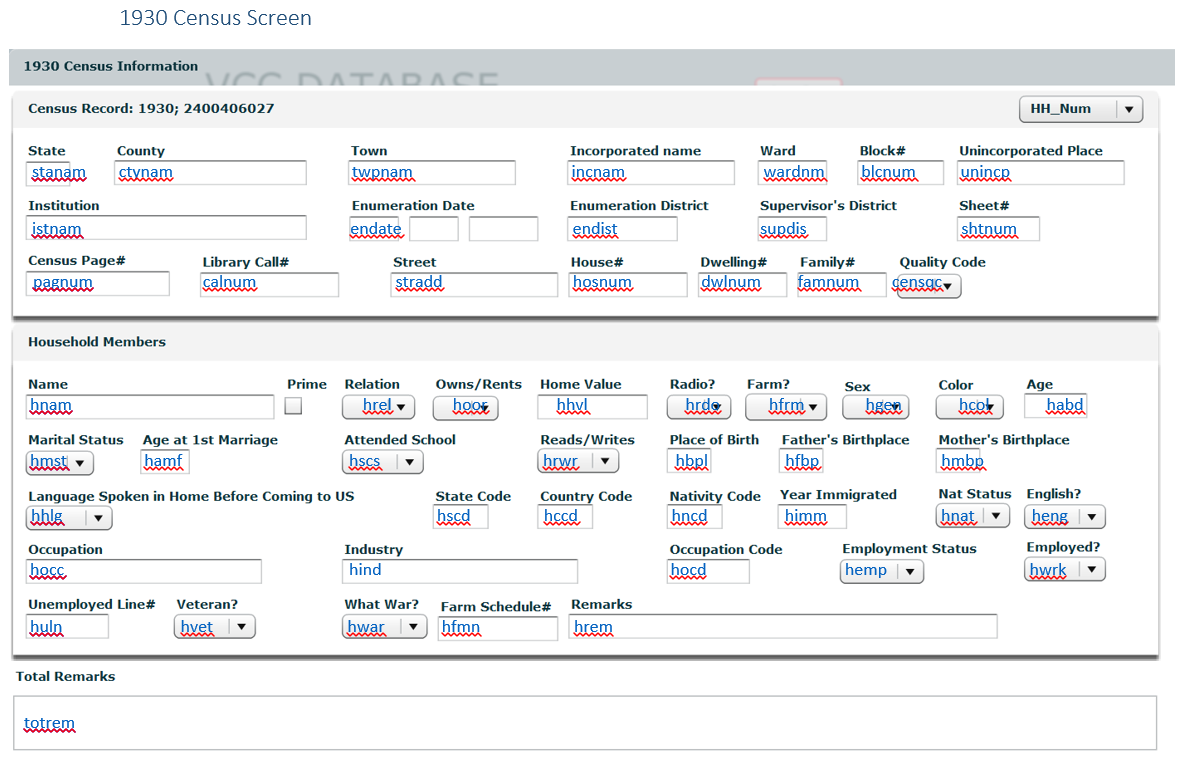
Task: Click the State input field
Action: 58,173
